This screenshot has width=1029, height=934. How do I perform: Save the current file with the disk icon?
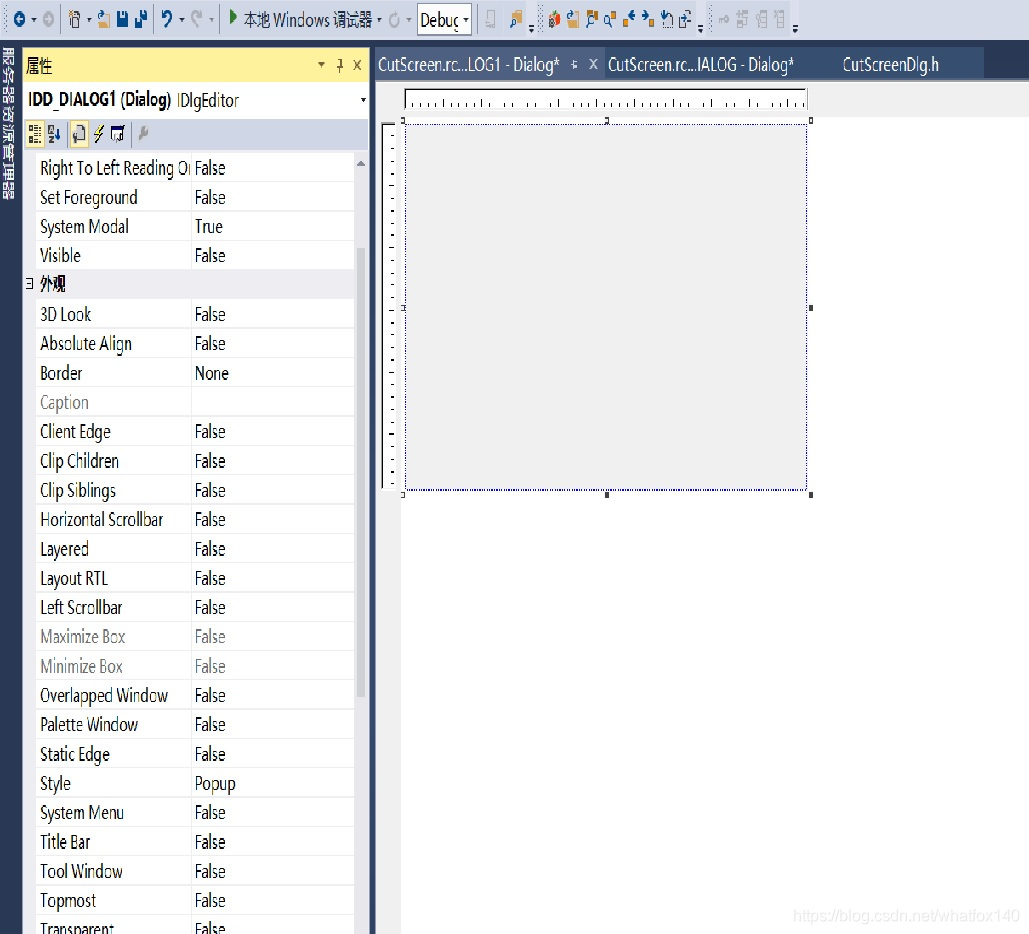122,20
